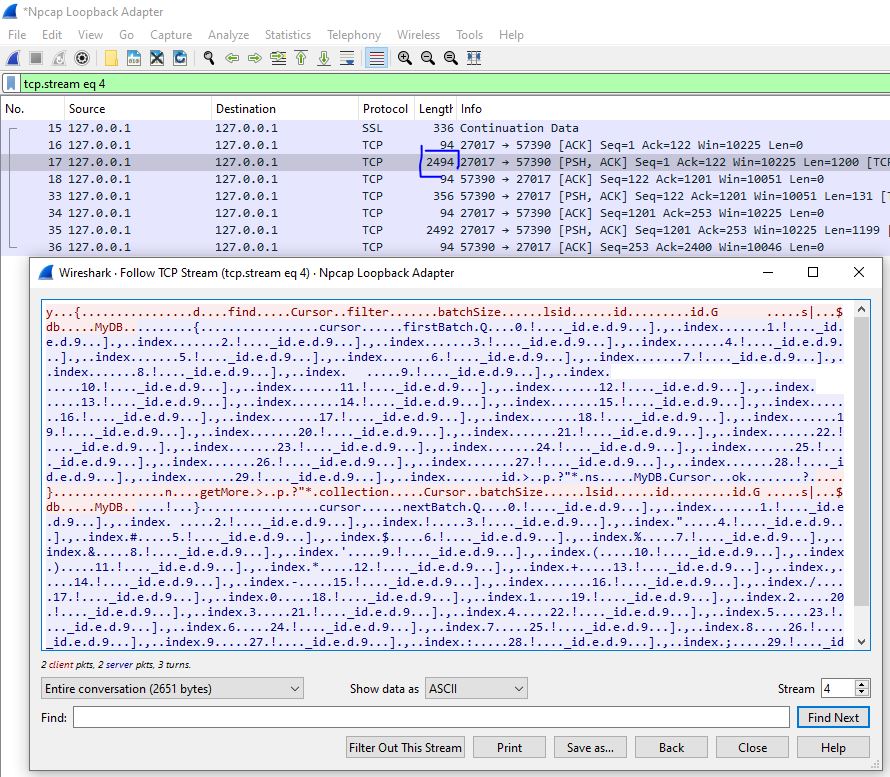Go forward to next packet arrow

[x=255, y=58]
